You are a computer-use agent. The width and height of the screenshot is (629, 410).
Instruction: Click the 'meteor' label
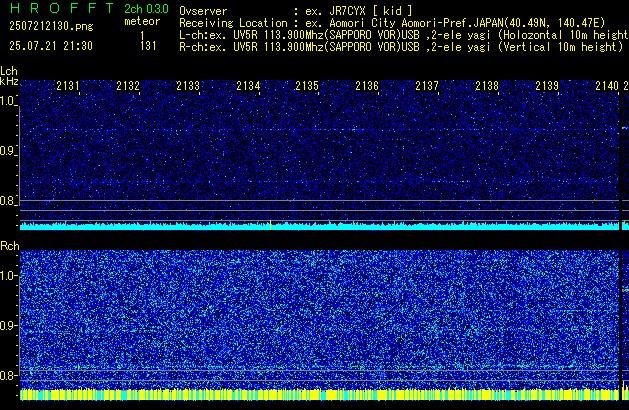point(142,21)
